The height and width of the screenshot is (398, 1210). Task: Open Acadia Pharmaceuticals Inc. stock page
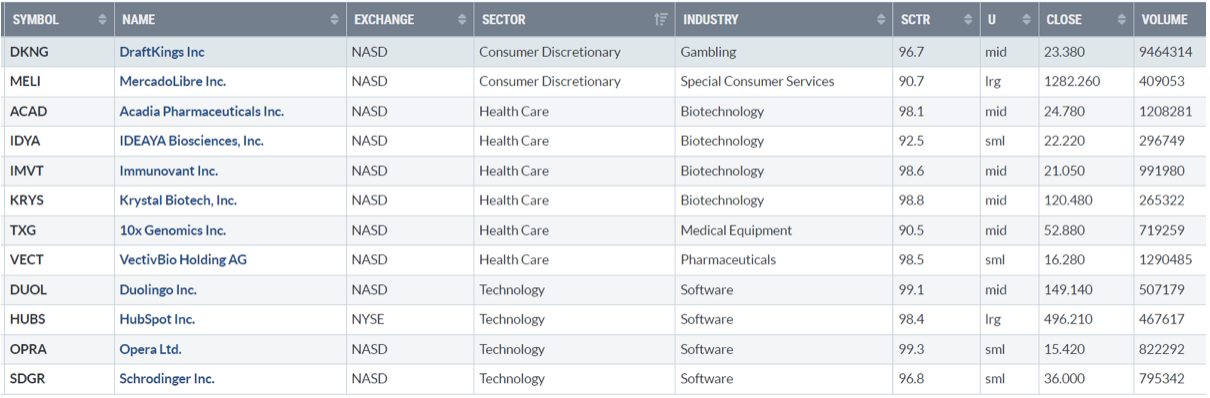coord(202,111)
